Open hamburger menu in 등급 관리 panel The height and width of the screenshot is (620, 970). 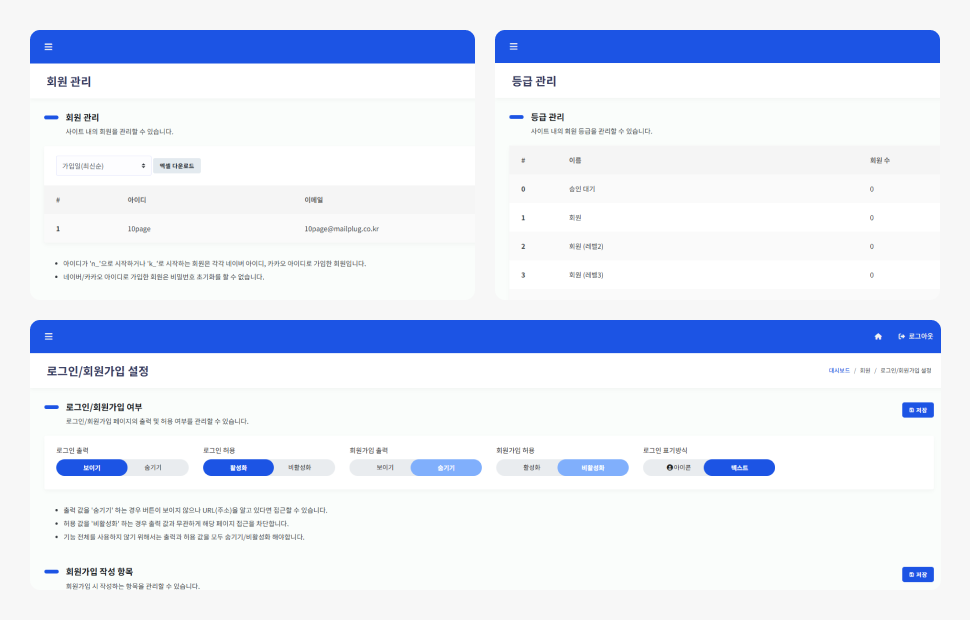click(x=514, y=47)
